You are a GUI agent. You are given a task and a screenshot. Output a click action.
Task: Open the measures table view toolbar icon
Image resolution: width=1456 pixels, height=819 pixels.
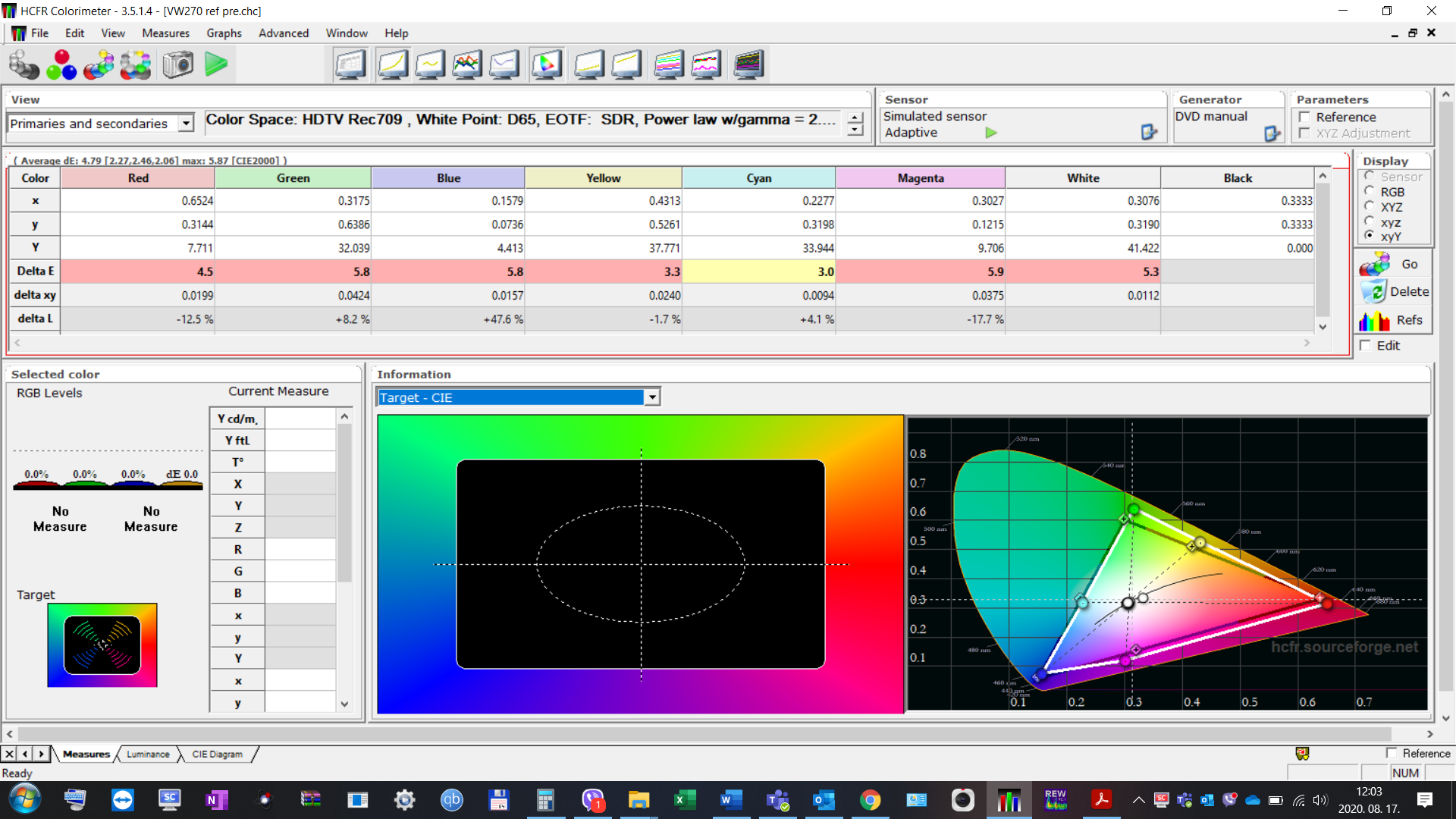pos(350,64)
